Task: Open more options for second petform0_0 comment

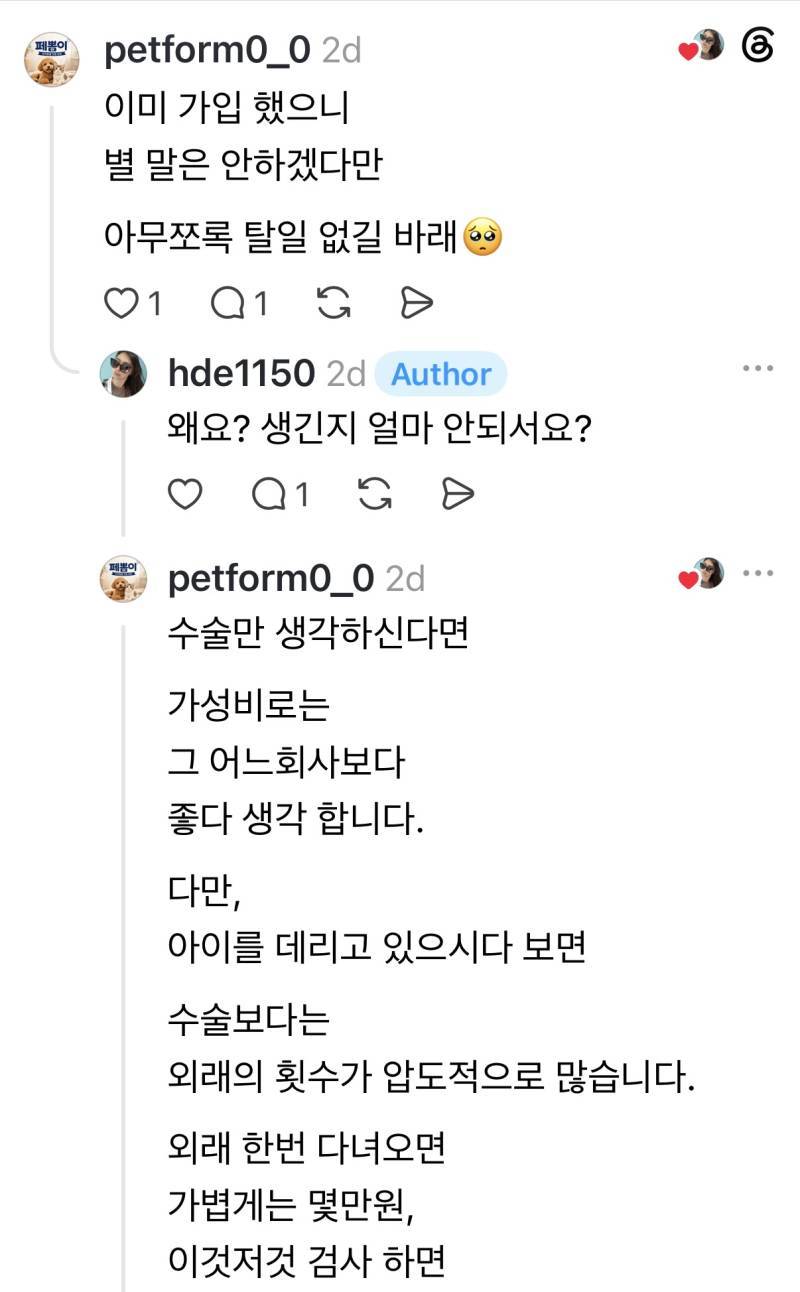Action: point(757,574)
